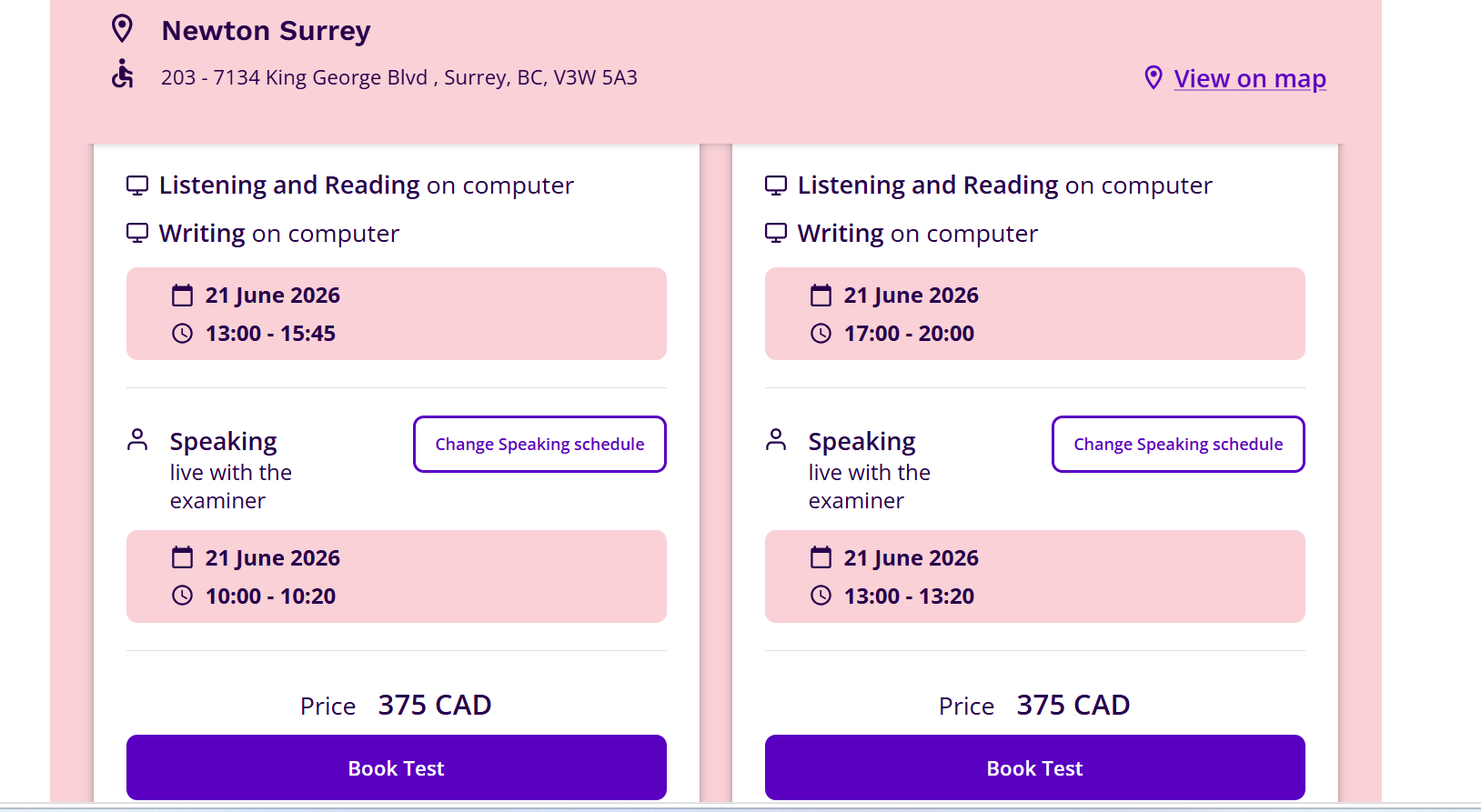Click the clock icon beside 10:00 - 10:20
The width and height of the screenshot is (1481, 812).
click(x=183, y=596)
